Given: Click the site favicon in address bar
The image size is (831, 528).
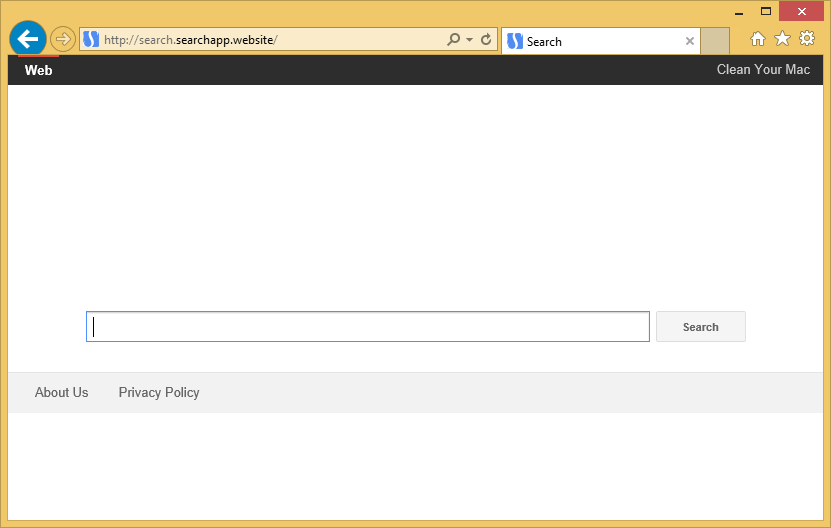Looking at the screenshot, I should click(x=91, y=40).
